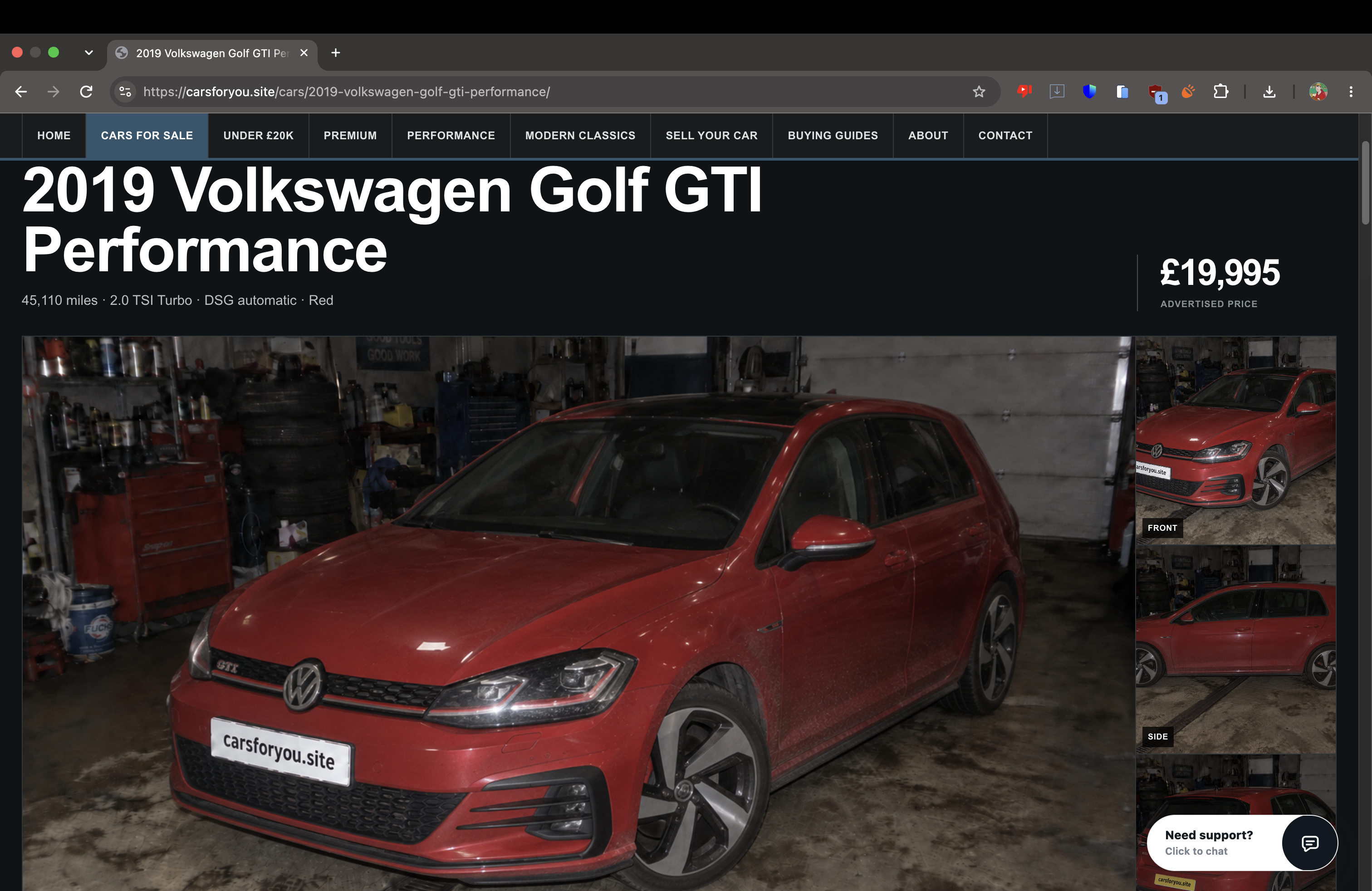Open the red speech-bubble extension icon

[1024, 91]
